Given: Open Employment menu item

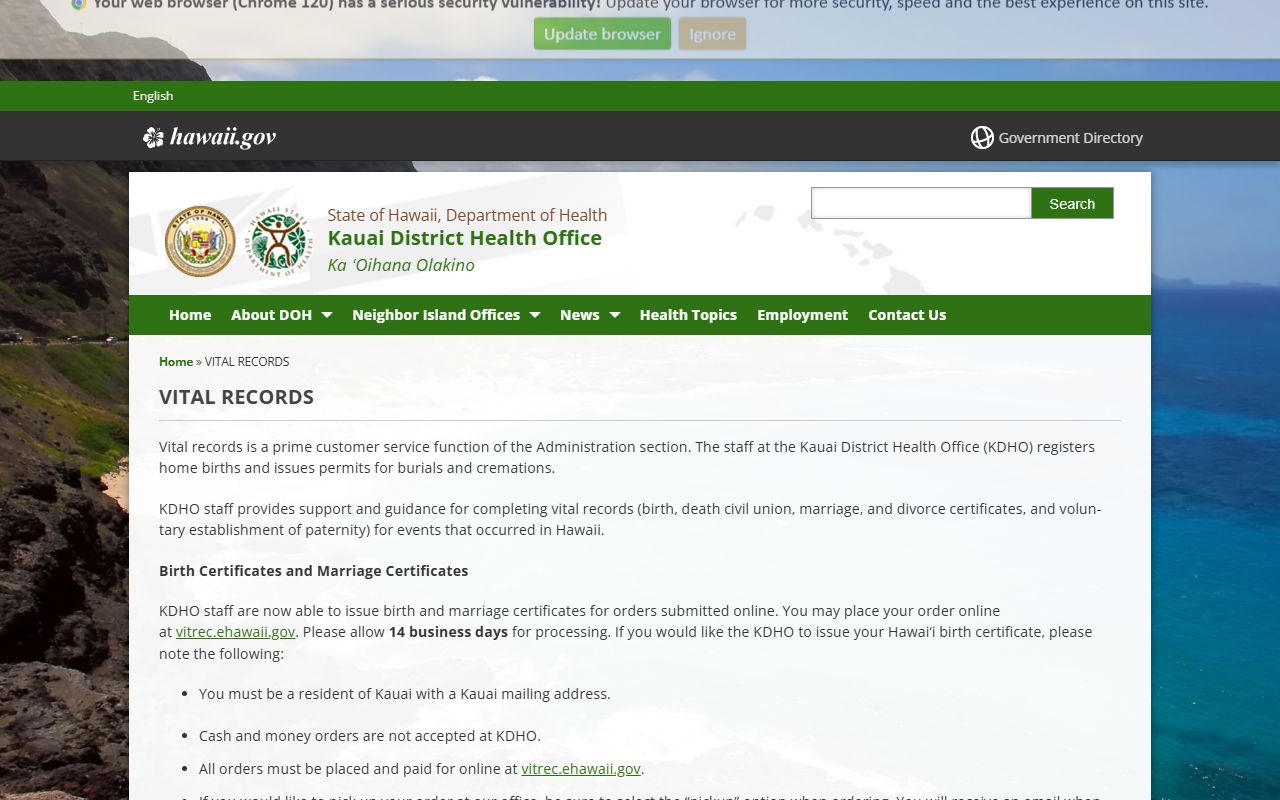Looking at the screenshot, I should 802,315.
